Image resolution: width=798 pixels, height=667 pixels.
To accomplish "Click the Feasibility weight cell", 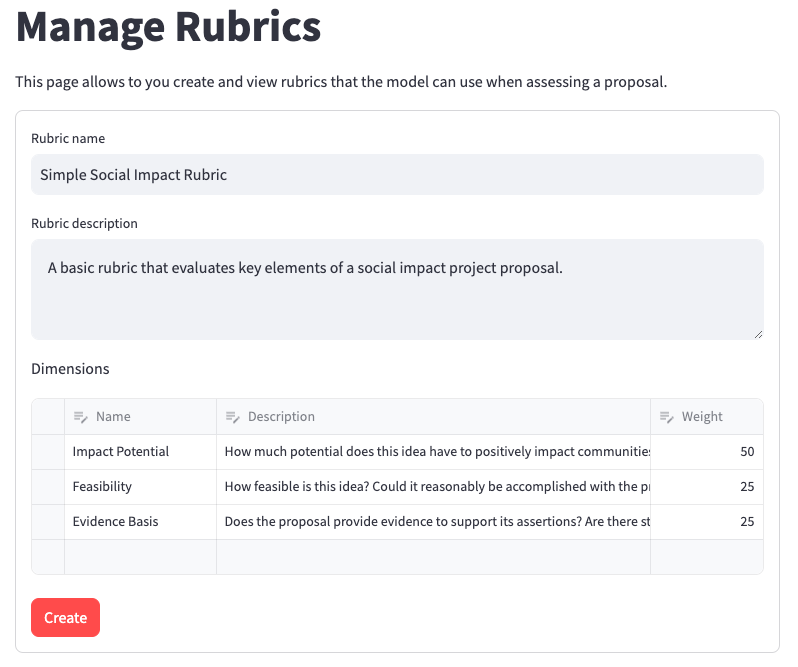I will [706, 487].
